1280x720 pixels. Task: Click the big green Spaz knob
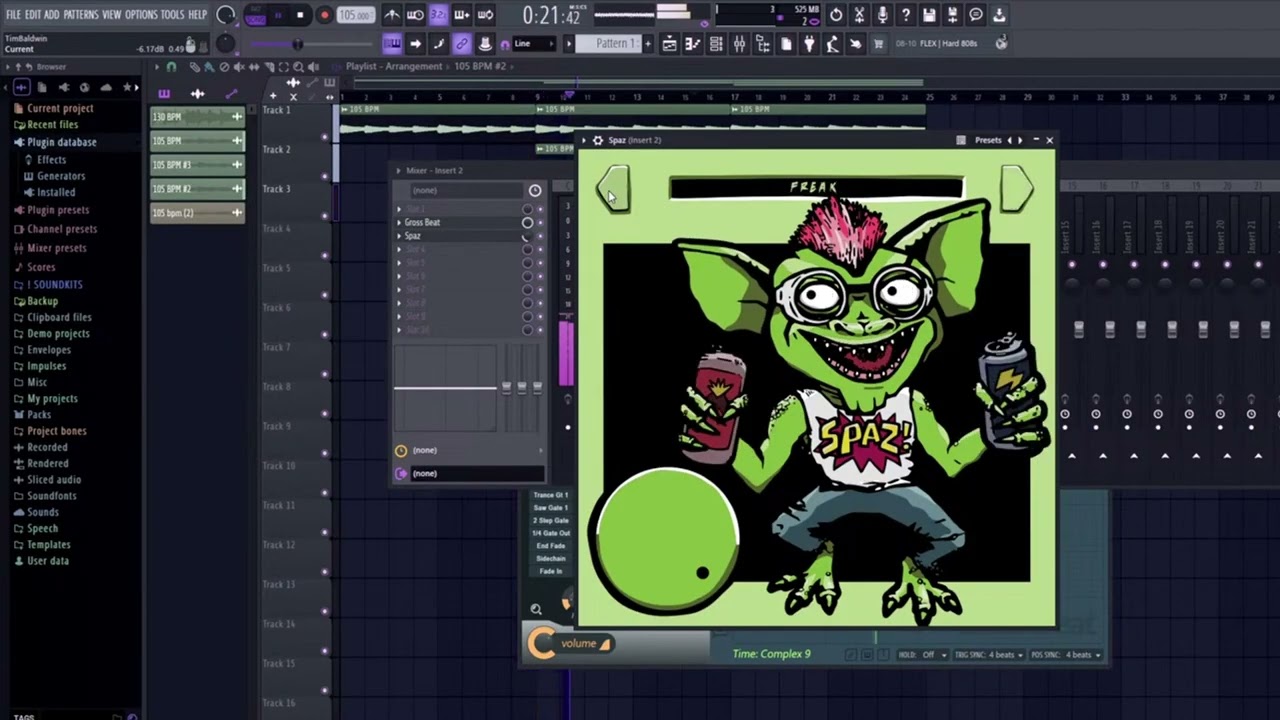(667, 540)
